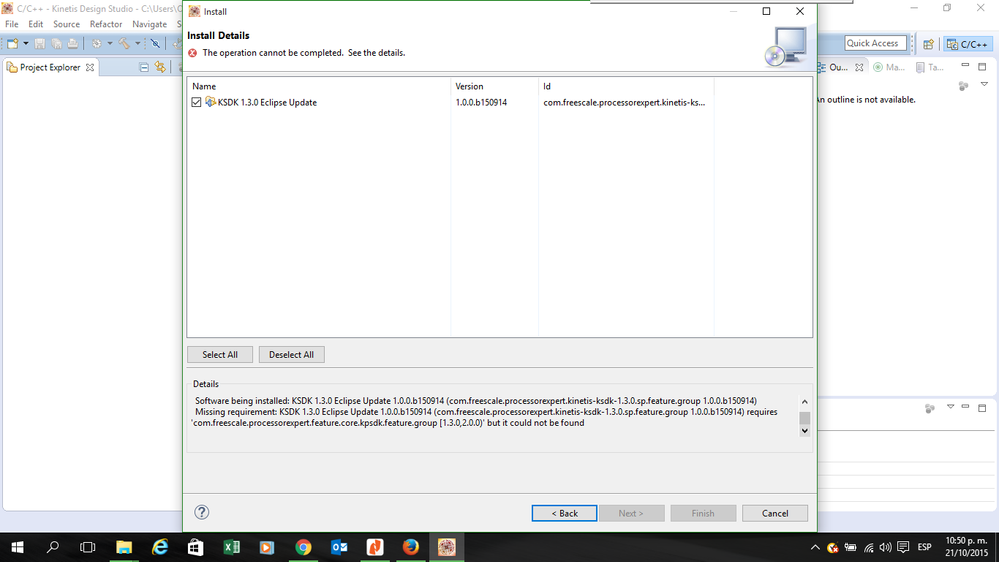Click the Outline panel grayed dots icon
The image size is (999, 562).
(x=963, y=85)
